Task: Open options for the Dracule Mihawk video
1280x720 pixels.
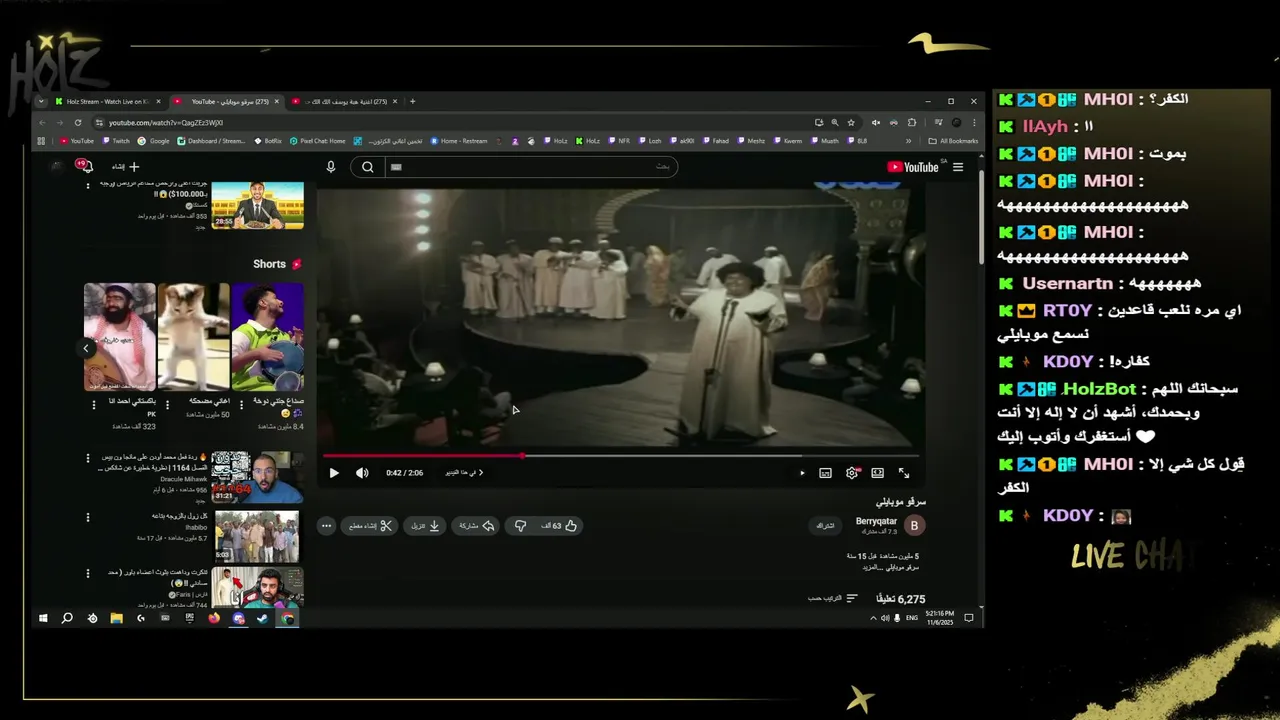Action: coord(88,460)
